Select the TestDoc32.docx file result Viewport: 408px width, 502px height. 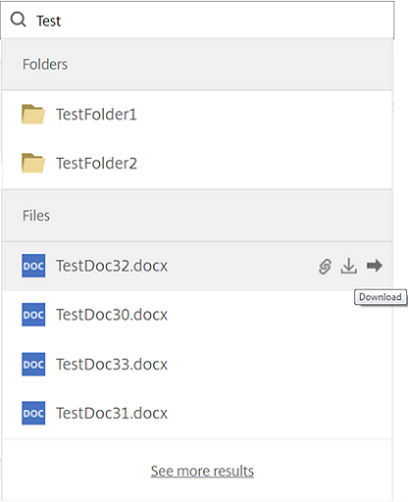197,266
